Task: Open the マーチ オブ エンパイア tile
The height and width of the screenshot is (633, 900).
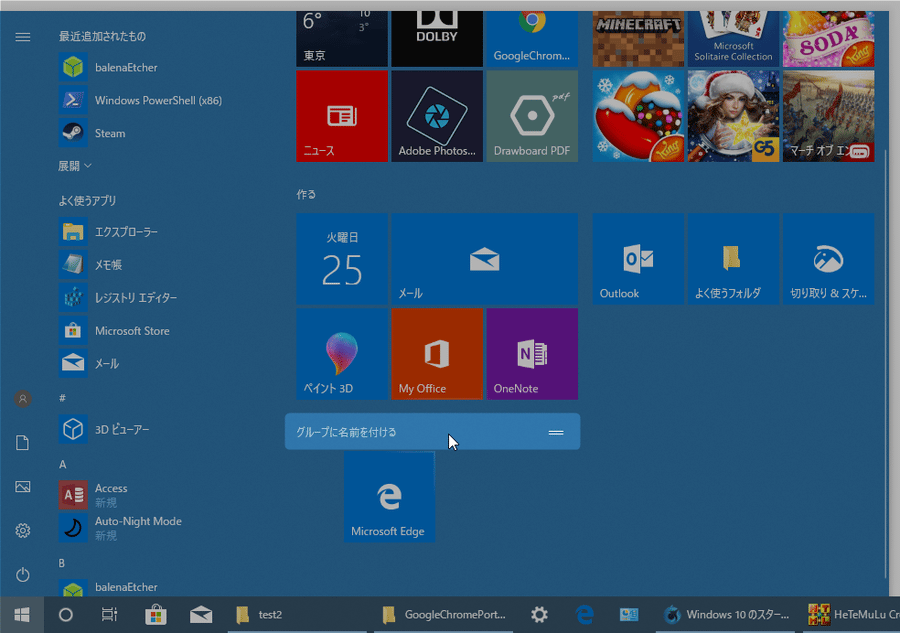Action: click(x=828, y=116)
